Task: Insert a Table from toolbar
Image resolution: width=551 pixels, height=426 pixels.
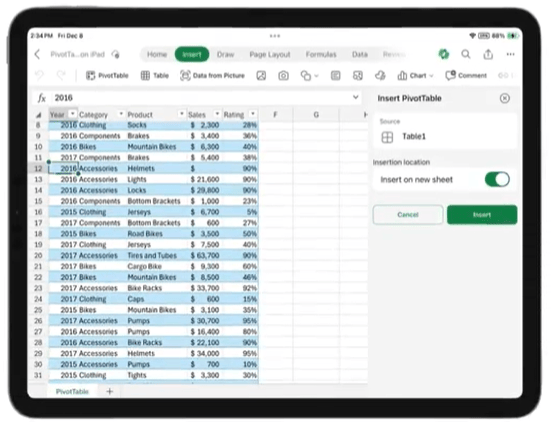Action: click(x=155, y=76)
